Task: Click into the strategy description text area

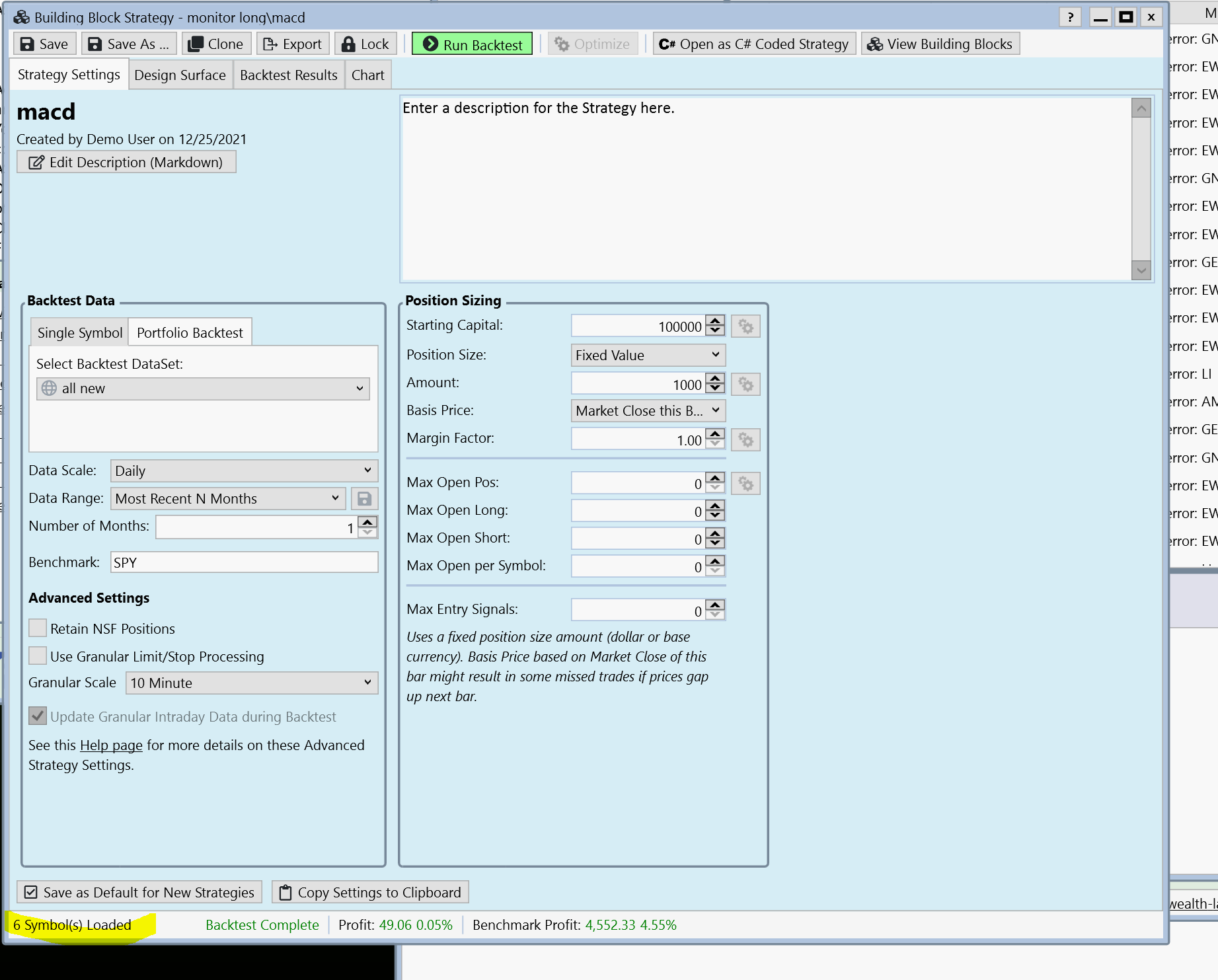Action: point(767,189)
